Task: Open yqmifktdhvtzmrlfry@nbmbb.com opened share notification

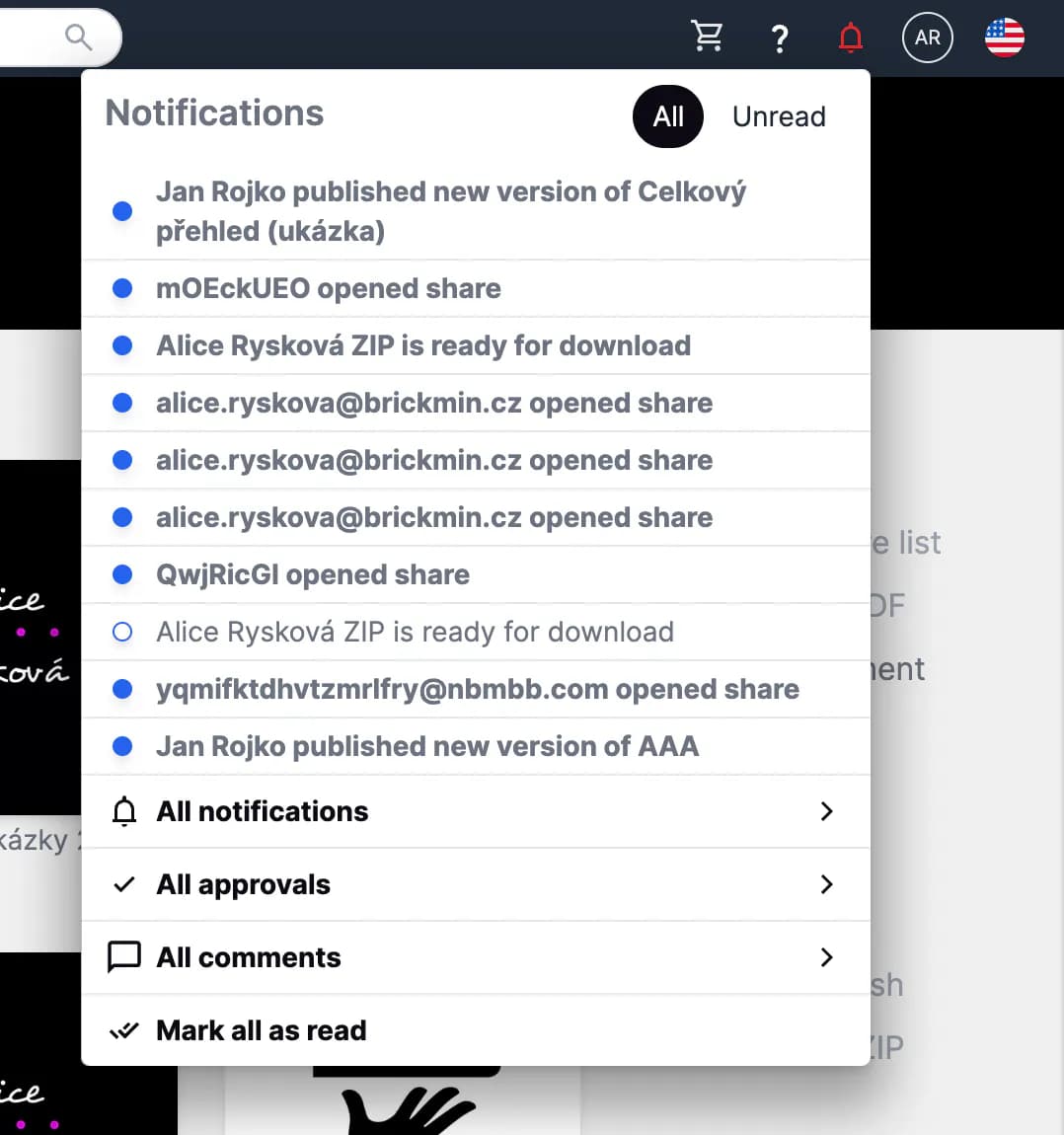Action: (477, 689)
